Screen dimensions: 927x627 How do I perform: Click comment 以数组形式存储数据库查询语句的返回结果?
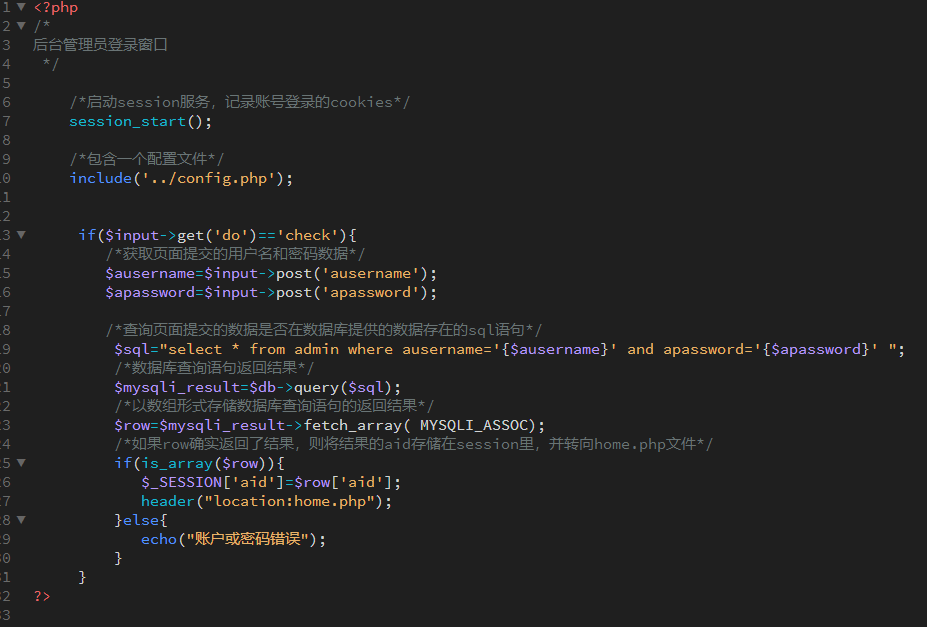coord(274,406)
